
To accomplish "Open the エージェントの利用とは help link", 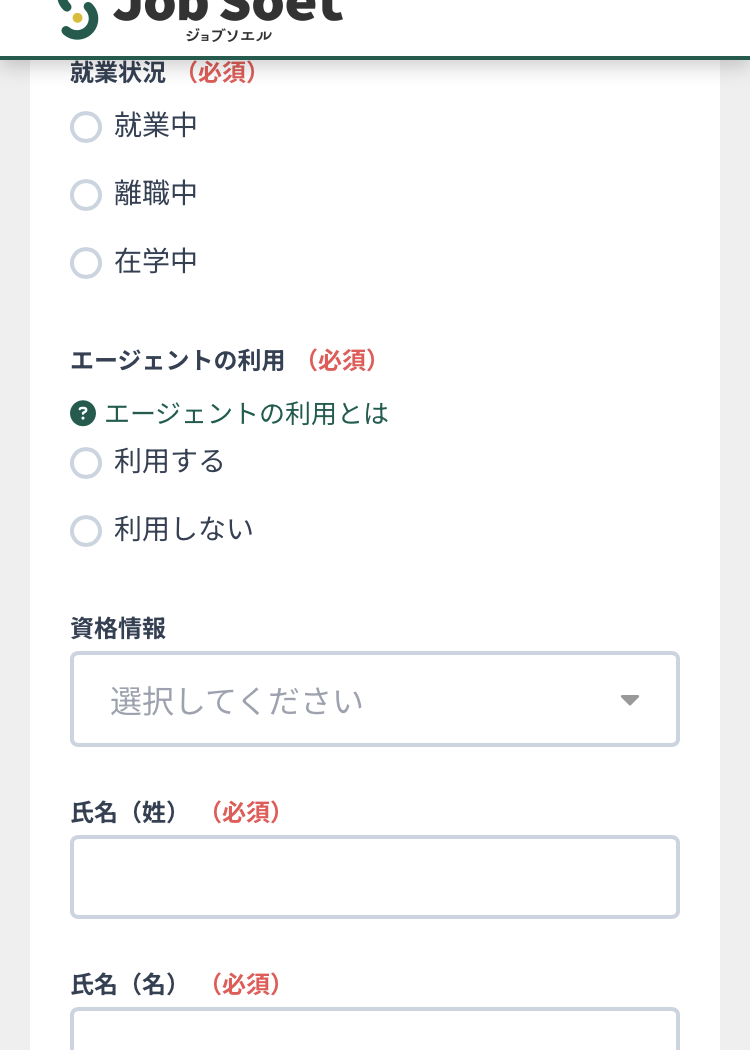I will (x=246, y=413).
